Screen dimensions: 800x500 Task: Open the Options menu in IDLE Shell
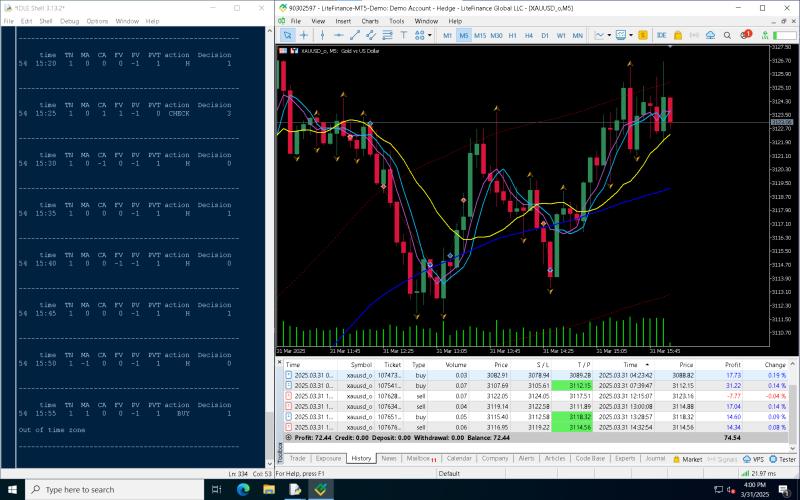[97, 21]
